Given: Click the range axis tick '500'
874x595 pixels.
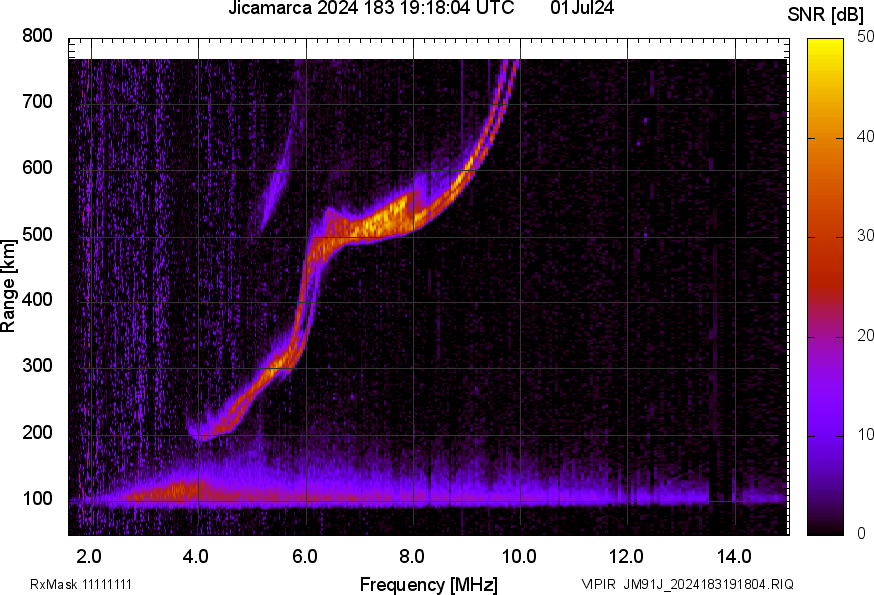Looking at the screenshot, I should click(x=37, y=234).
